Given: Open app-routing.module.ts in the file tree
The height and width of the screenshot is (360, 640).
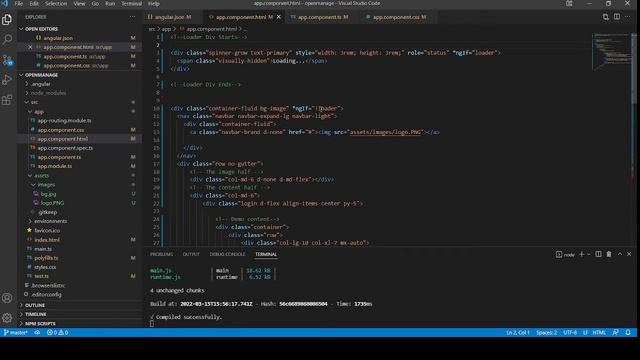Looking at the screenshot, I should tap(64, 120).
